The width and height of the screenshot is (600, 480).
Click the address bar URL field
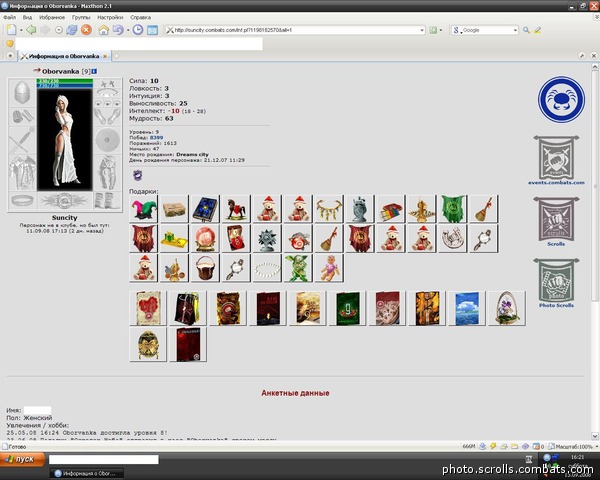click(x=297, y=30)
